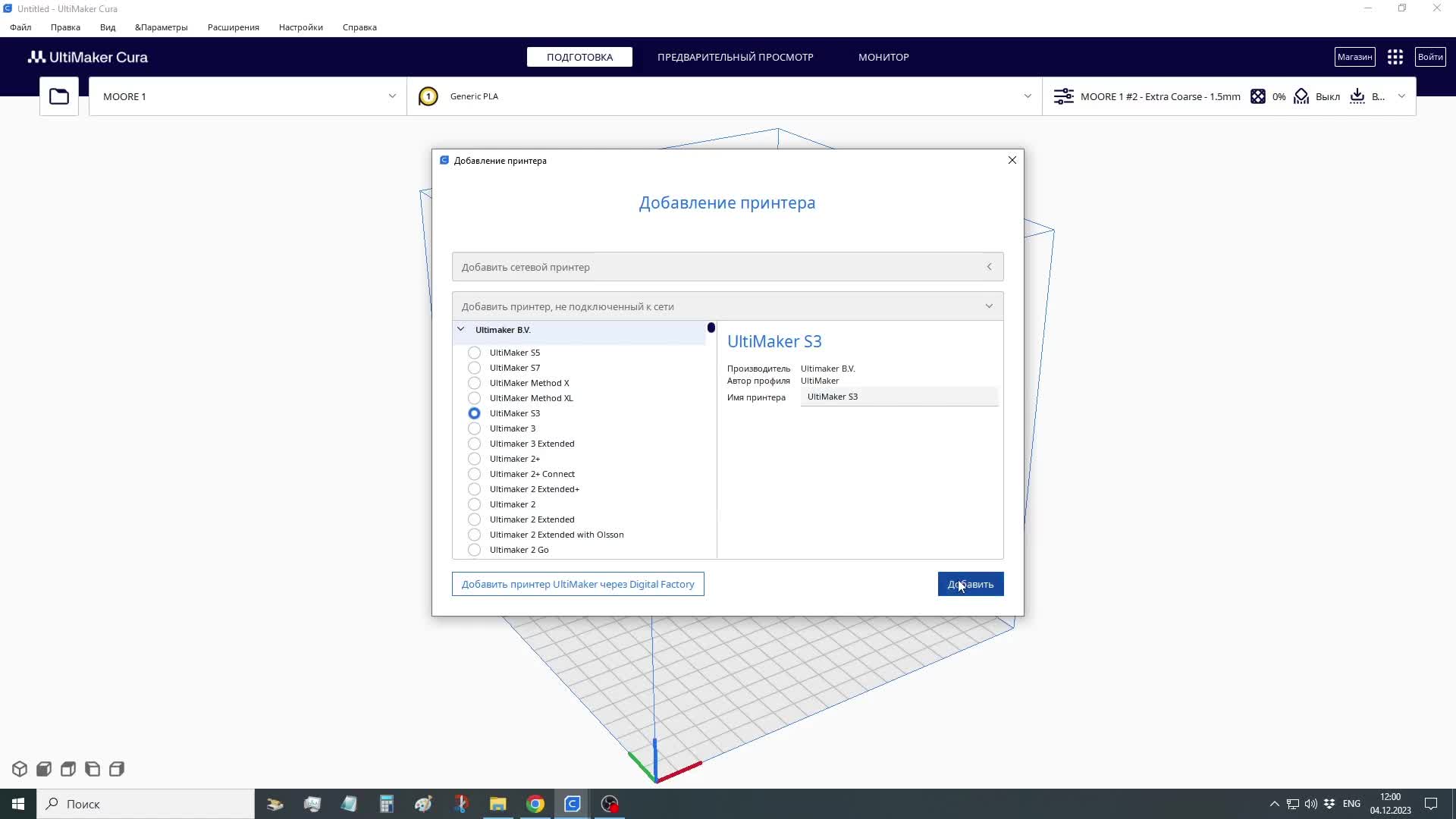
Task: Open the Магазин marketplace button
Action: coord(1354,57)
